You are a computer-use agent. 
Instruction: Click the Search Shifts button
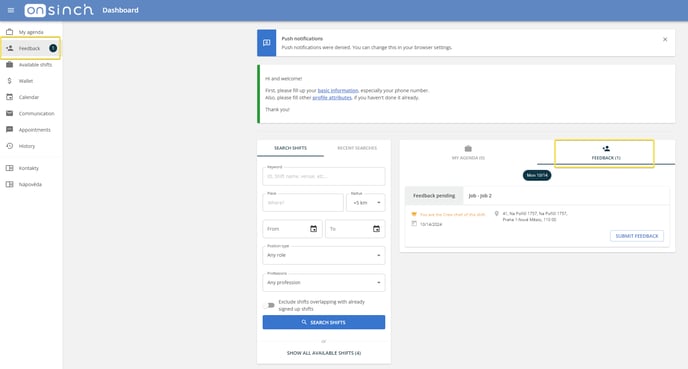click(324, 322)
